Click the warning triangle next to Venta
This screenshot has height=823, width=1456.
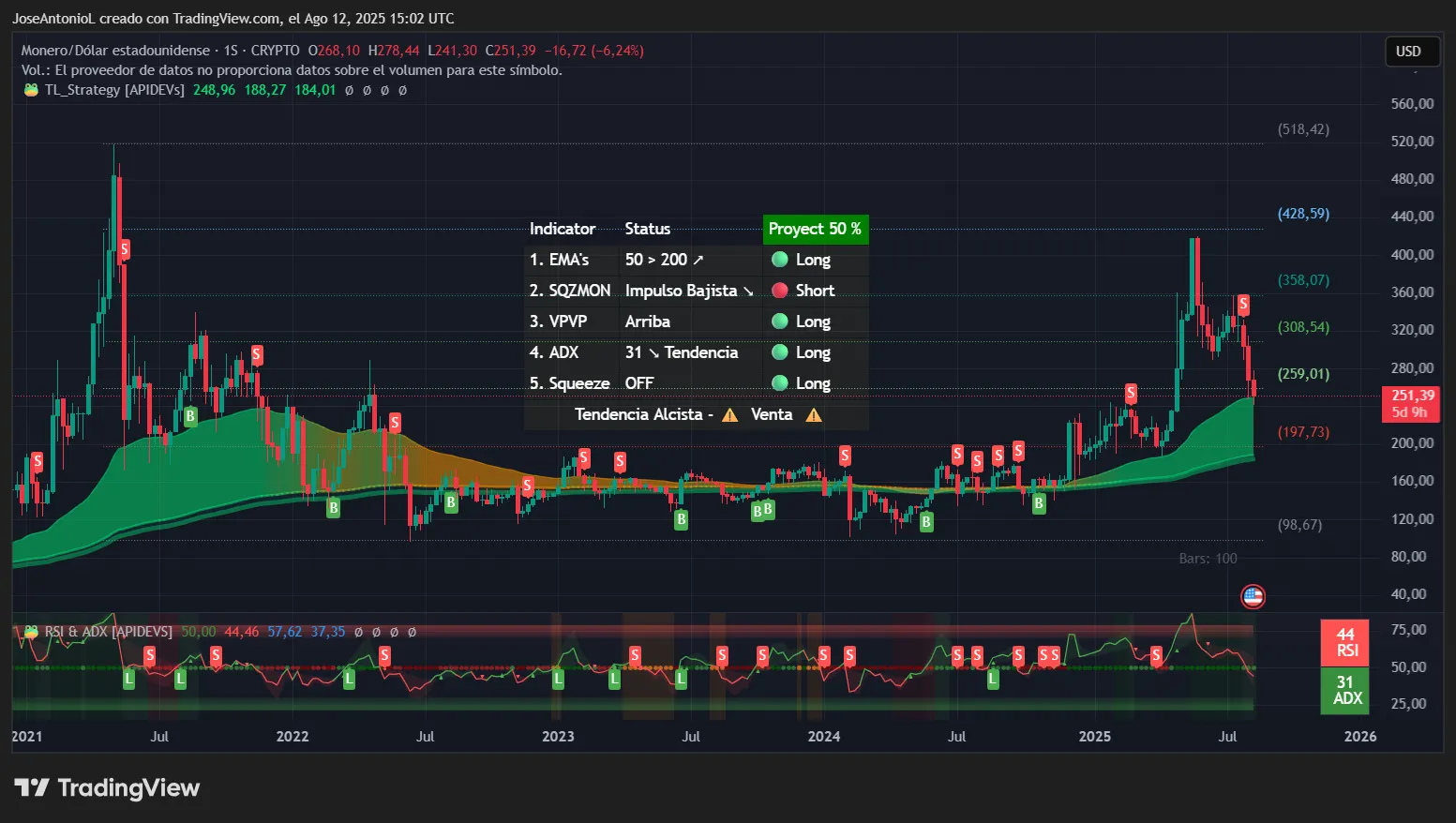(x=814, y=414)
